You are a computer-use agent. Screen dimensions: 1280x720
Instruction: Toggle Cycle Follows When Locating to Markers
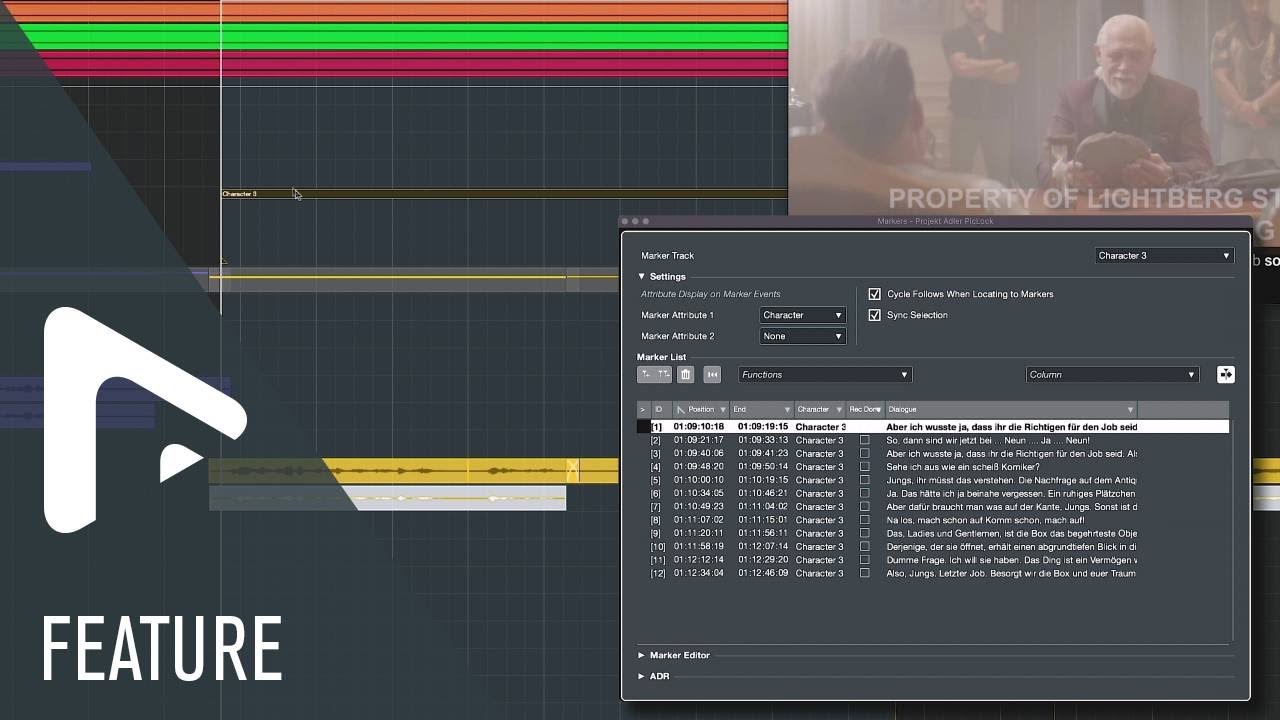875,294
